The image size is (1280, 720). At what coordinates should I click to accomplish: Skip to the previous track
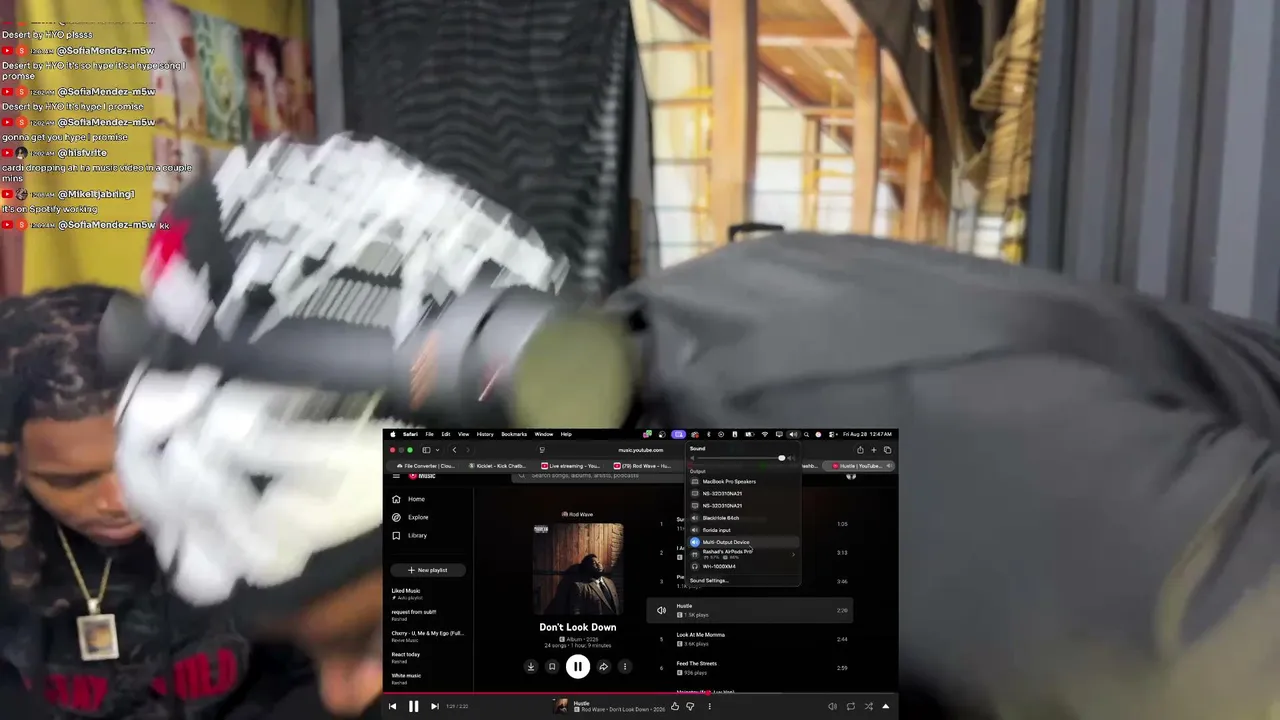[x=392, y=706]
